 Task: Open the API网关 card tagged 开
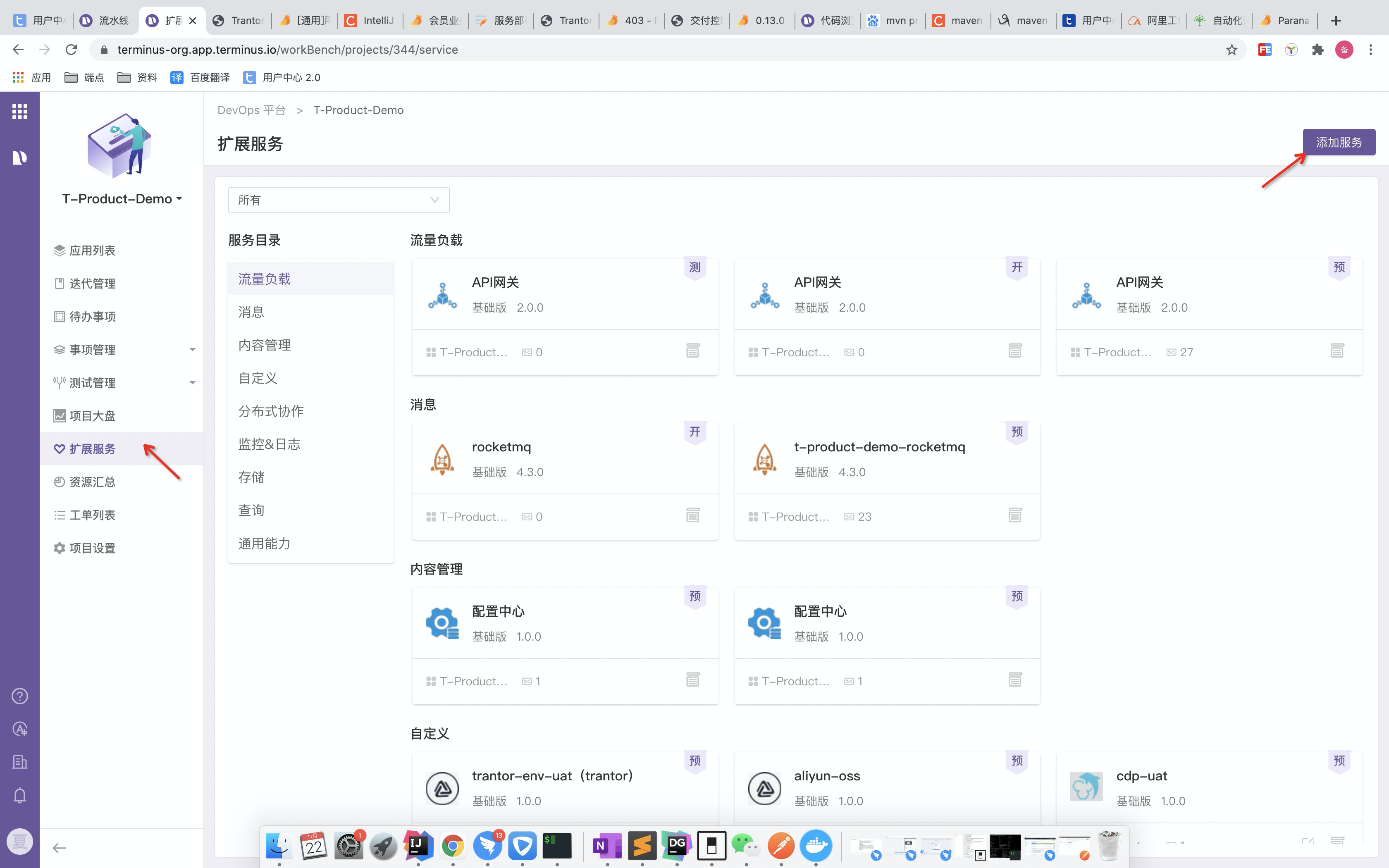pos(888,316)
